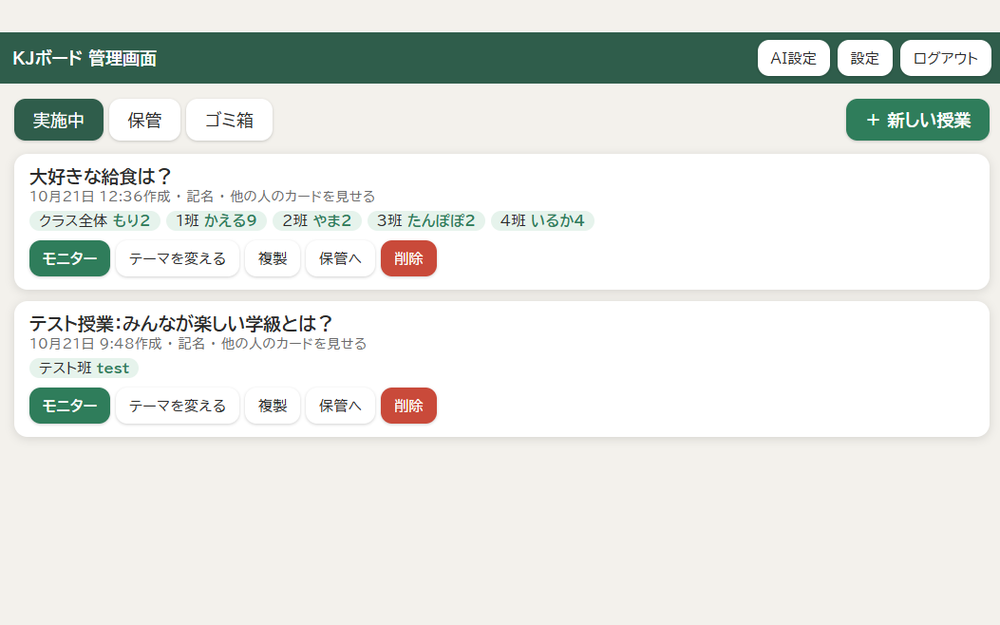
Task: Choose the 3班 たんぽぽ2 group tag
Action: [x=426, y=221]
